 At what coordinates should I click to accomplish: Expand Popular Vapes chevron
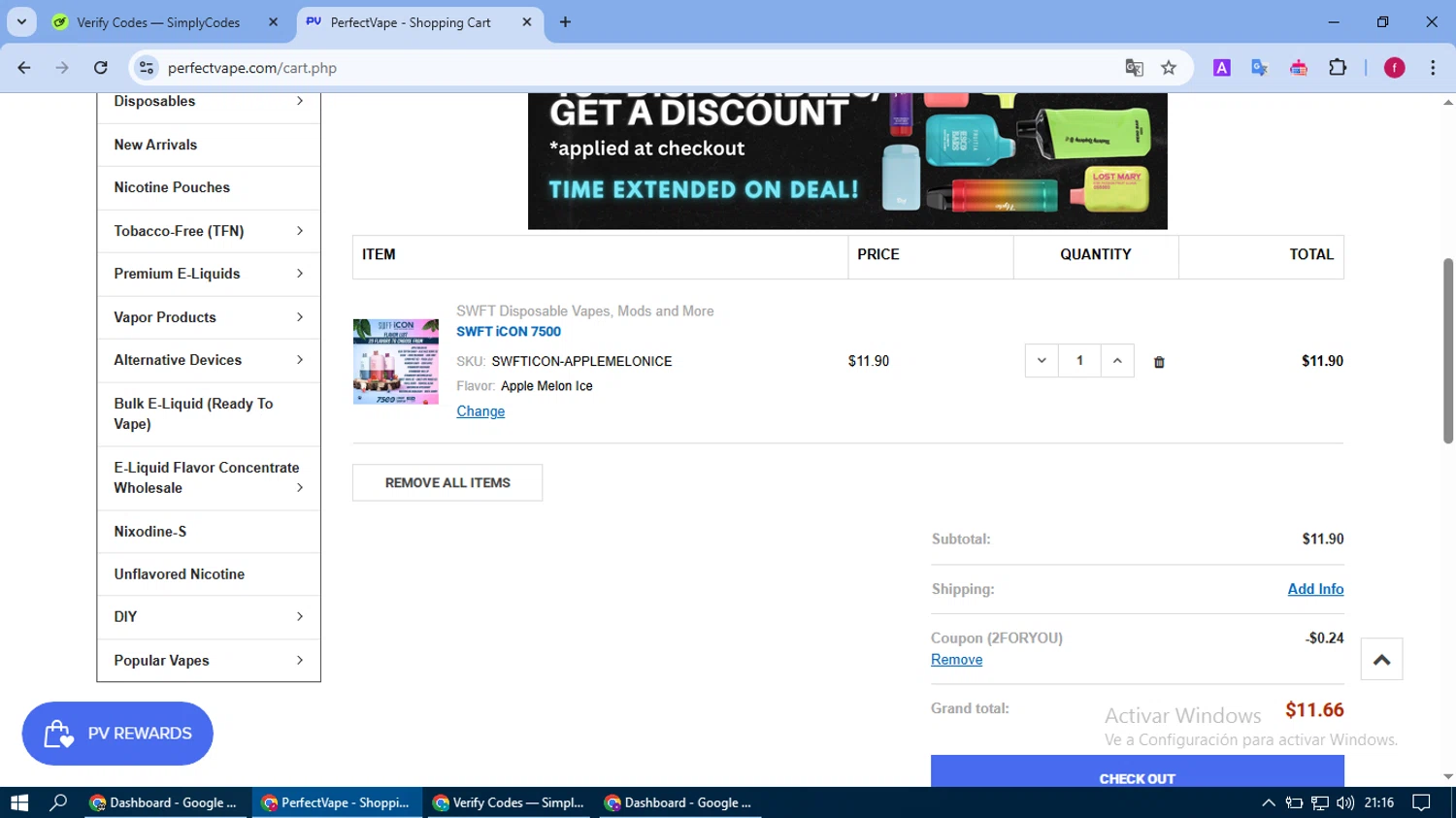tap(300, 661)
